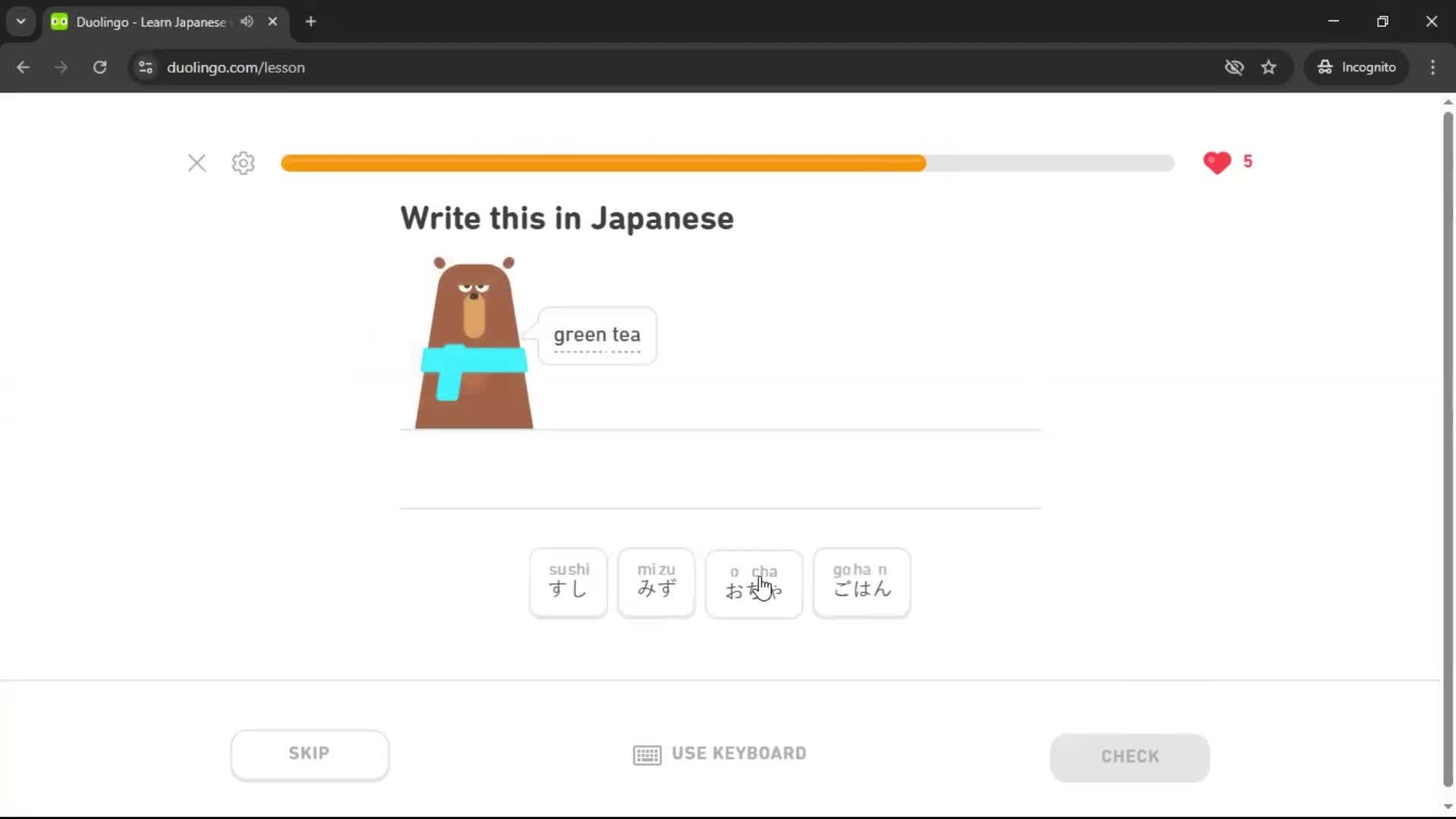Image resolution: width=1456 pixels, height=819 pixels.
Task: Open the lesson settings gear
Action: (x=242, y=163)
